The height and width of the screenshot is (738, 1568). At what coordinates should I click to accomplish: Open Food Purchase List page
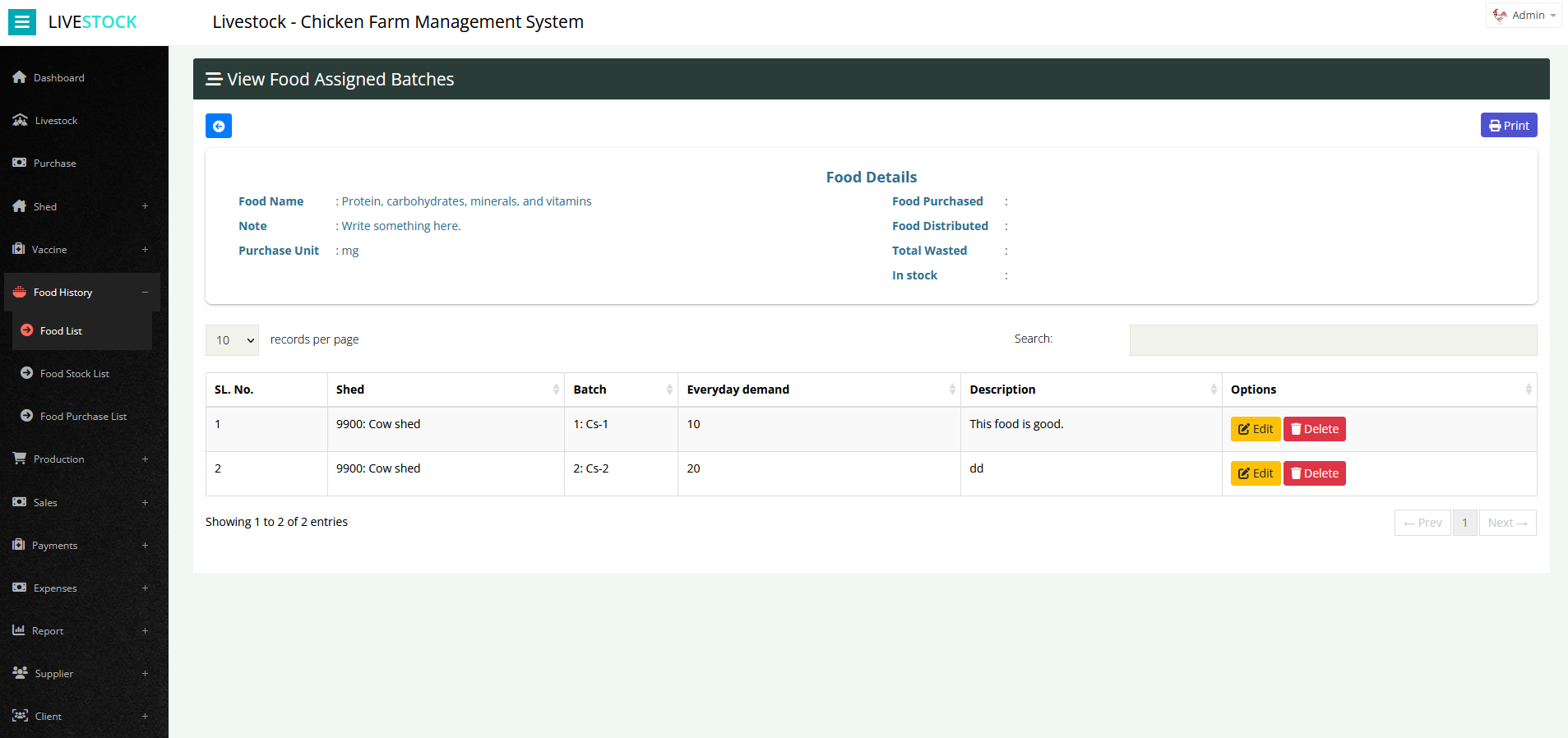[83, 417]
